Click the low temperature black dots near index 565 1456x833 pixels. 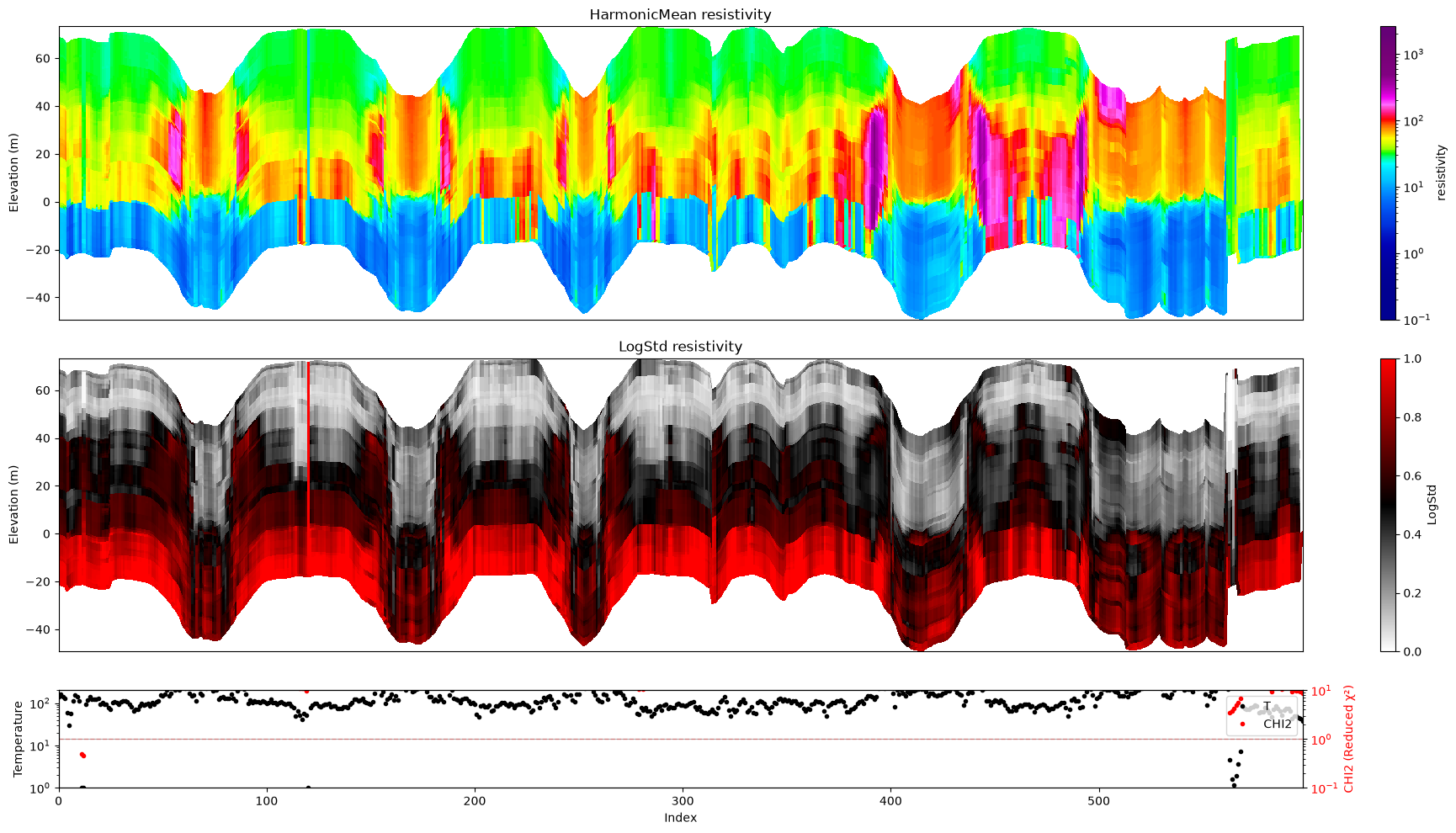coord(1235,767)
